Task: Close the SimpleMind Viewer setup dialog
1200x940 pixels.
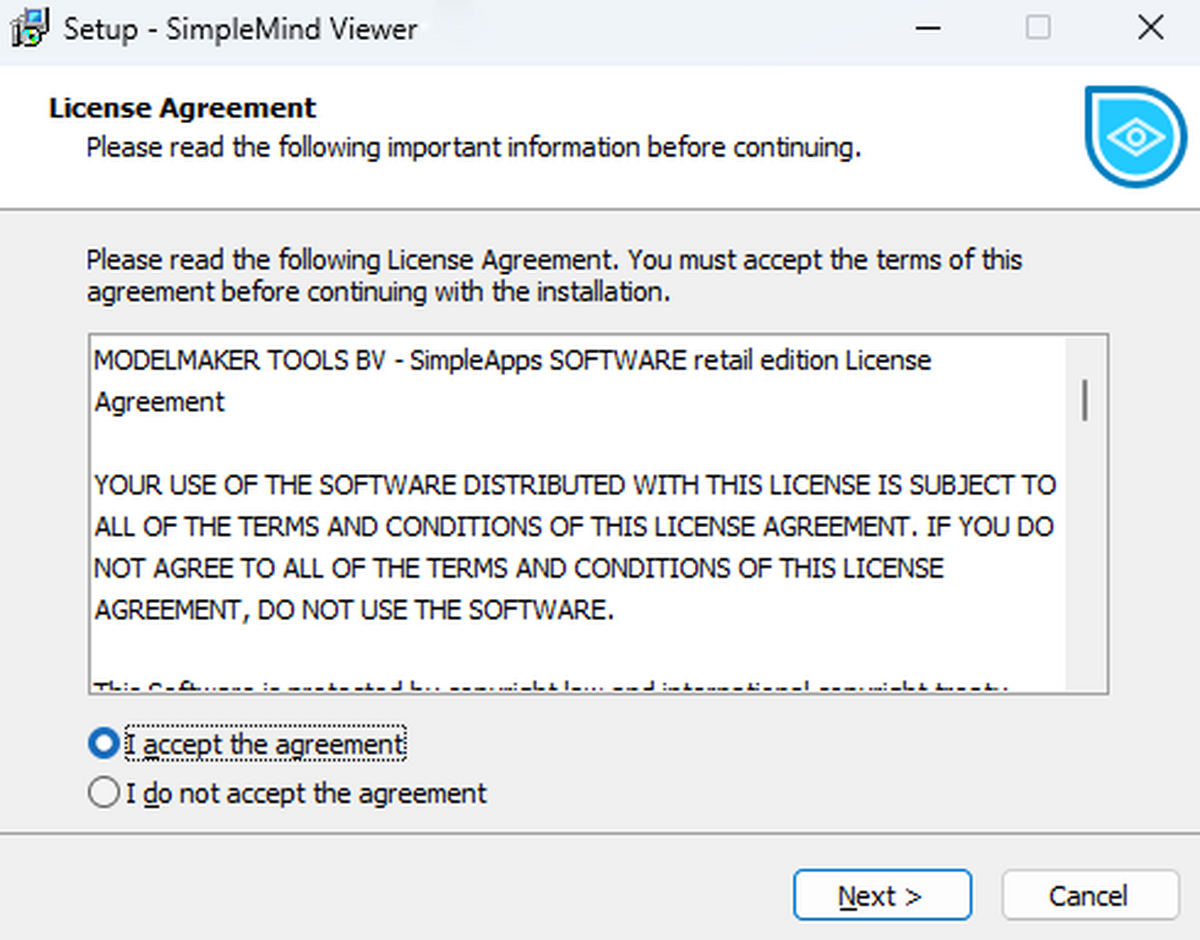Action: [x=1150, y=28]
